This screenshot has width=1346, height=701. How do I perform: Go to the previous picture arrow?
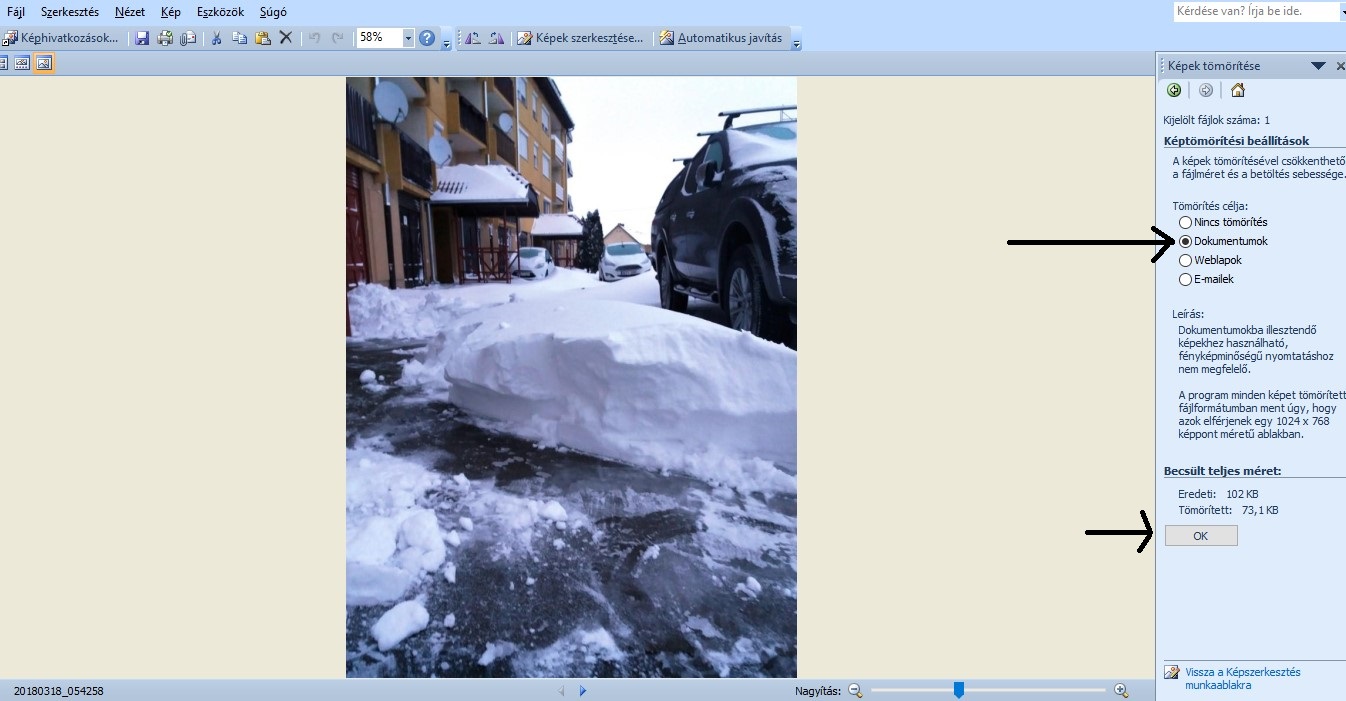pyautogui.click(x=561, y=690)
